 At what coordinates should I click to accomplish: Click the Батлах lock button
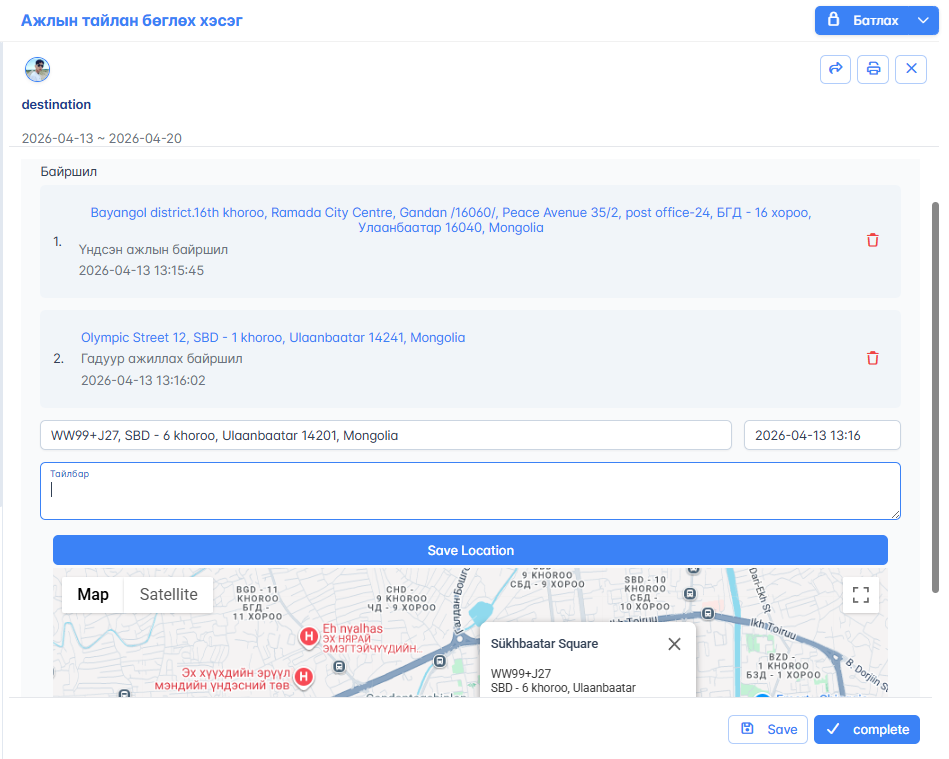tap(862, 21)
